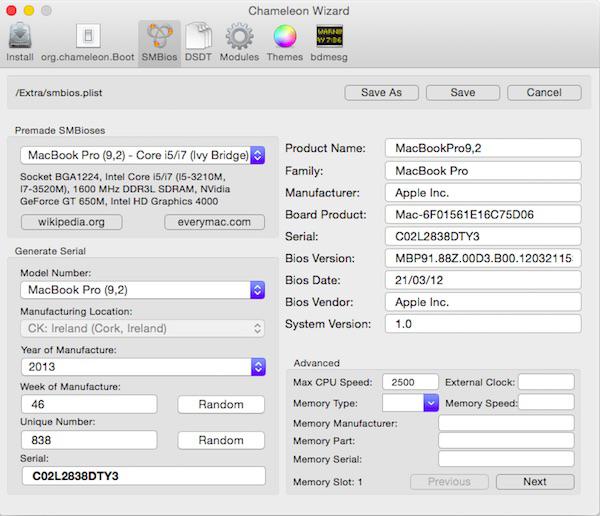The height and width of the screenshot is (516, 600).
Task: Click the Family field
Action: coord(483,171)
